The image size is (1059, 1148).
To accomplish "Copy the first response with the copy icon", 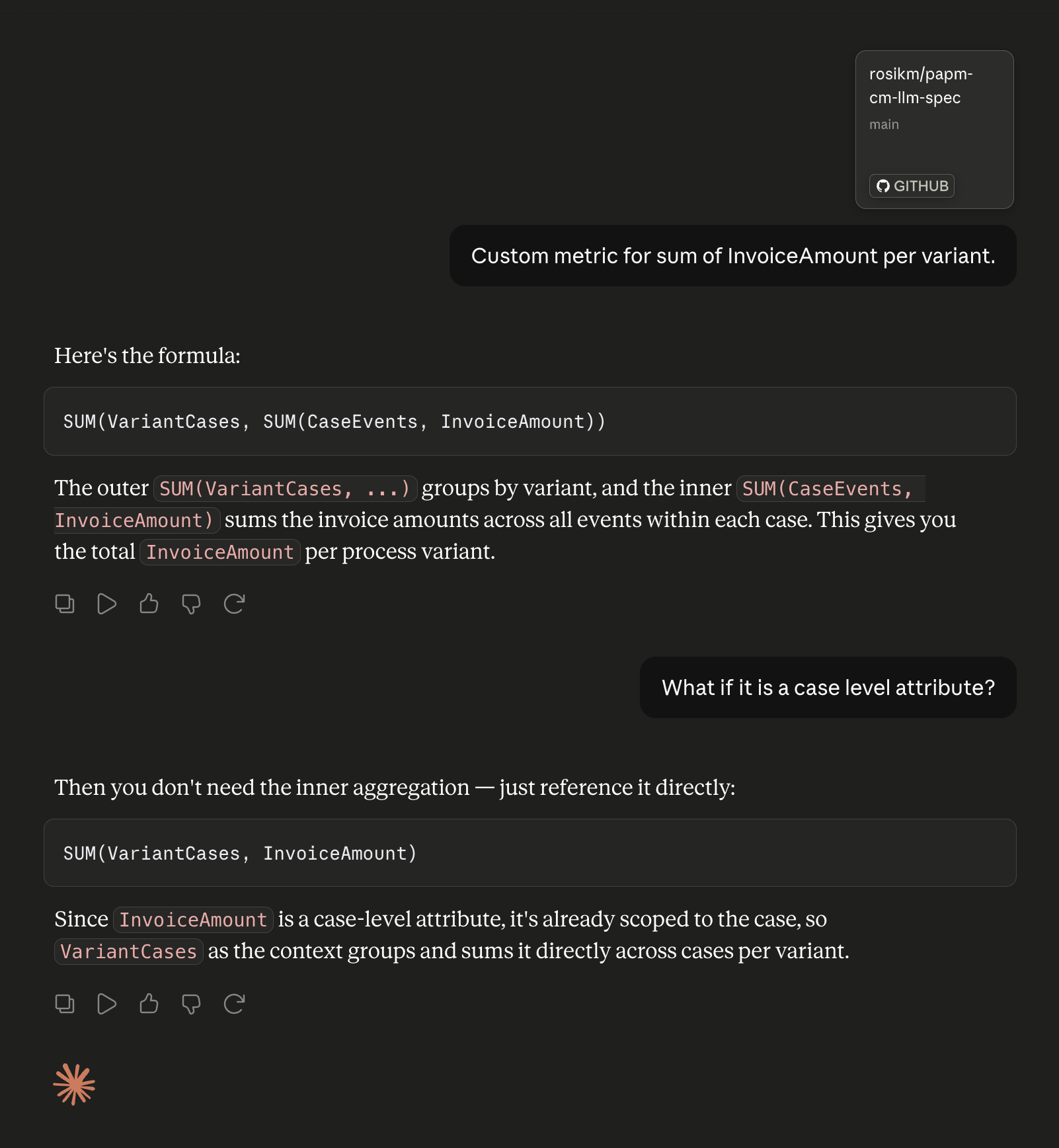I will (65, 604).
